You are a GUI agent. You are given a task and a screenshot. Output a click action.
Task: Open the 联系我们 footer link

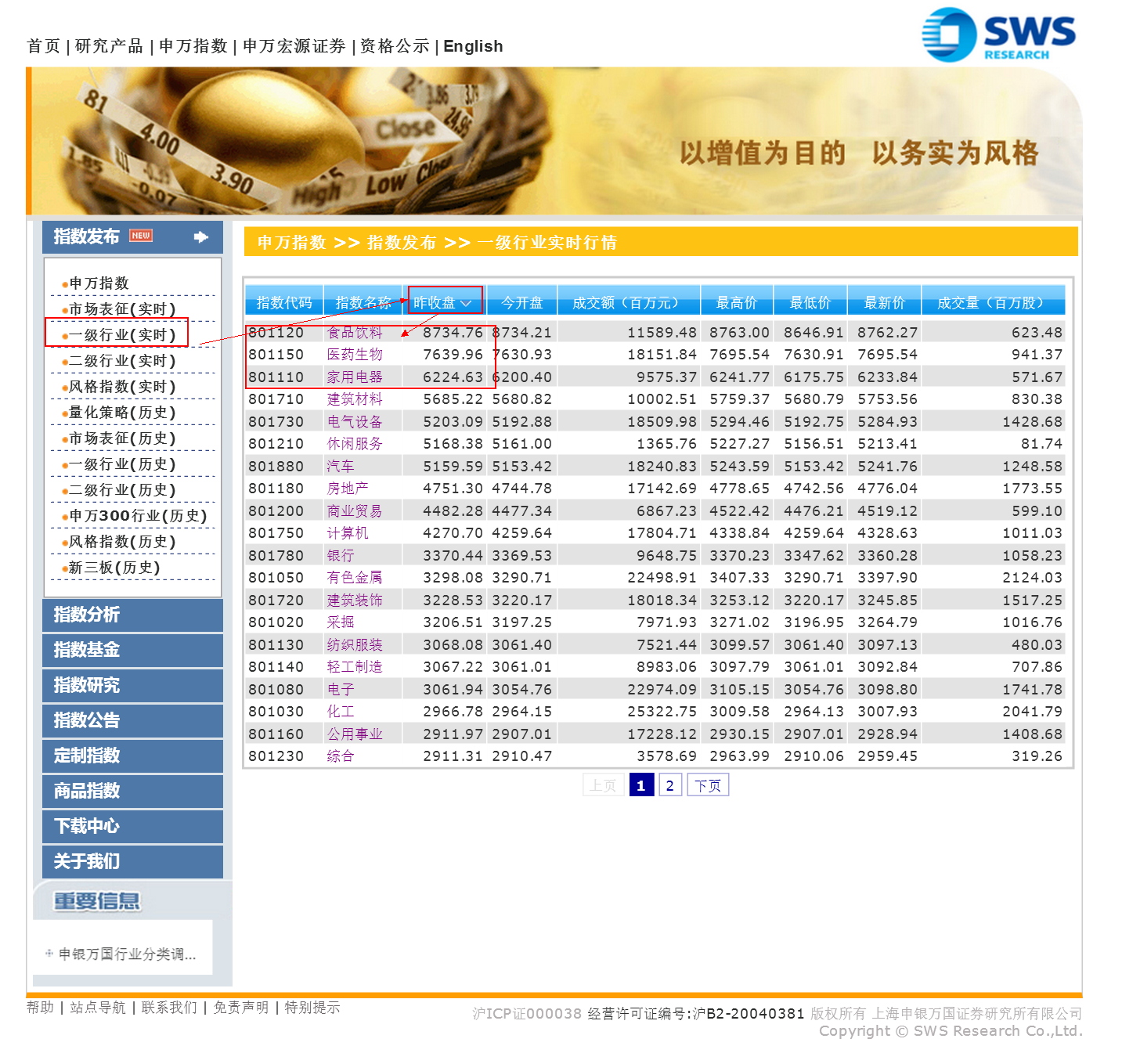click(x=169, y=1008)
